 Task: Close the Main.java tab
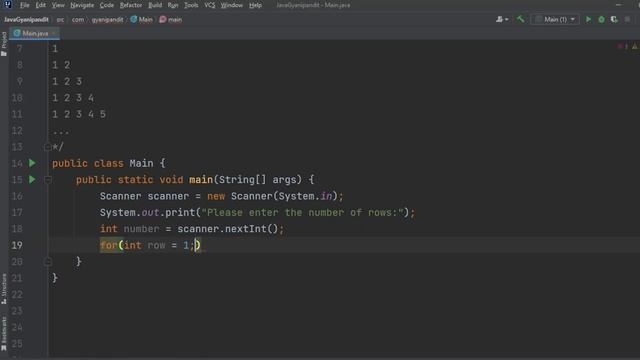[54, 33]
